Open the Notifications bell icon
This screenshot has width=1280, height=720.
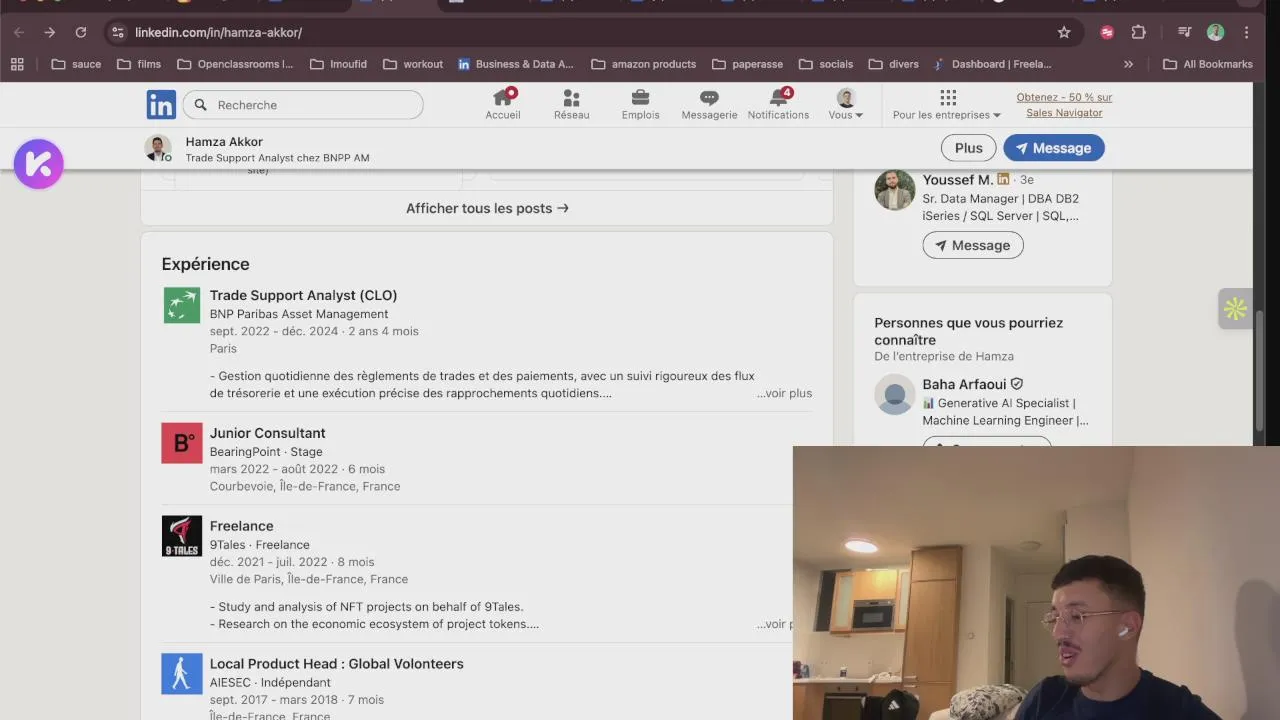778,104
